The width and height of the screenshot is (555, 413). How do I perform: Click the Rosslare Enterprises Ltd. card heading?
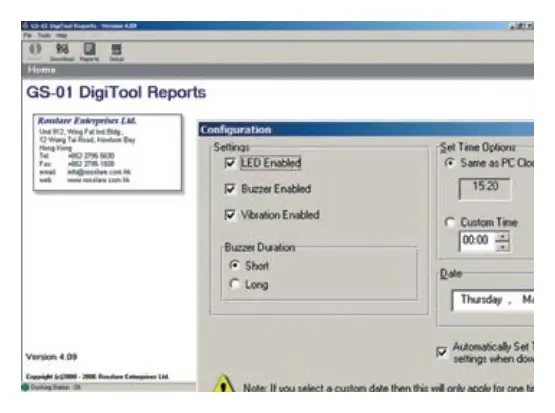87,121
